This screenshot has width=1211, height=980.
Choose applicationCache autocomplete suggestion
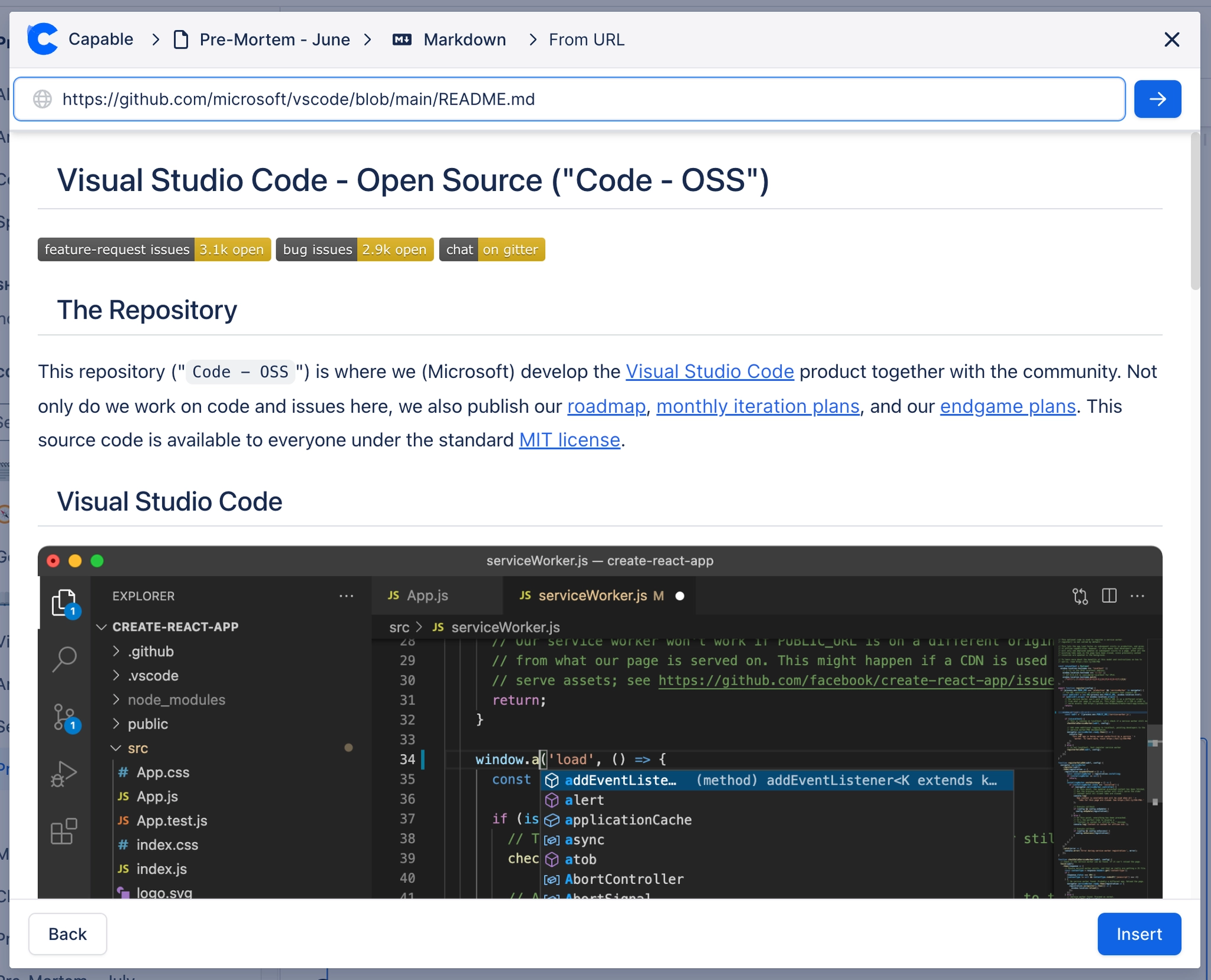(777, 820)
